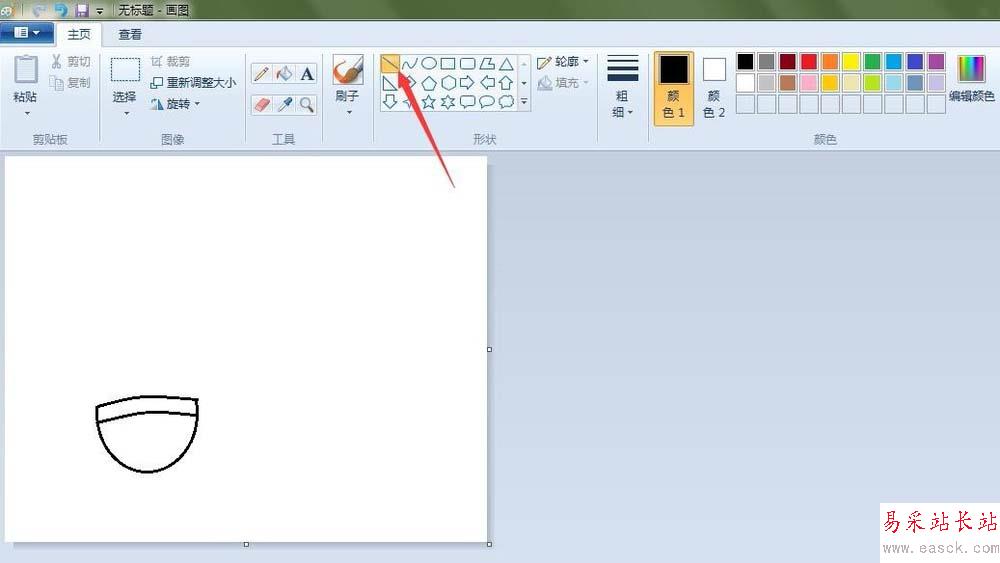Pick the brown color swatch
The height and width of the screenshot is (563, 1000).
point(788,82)
